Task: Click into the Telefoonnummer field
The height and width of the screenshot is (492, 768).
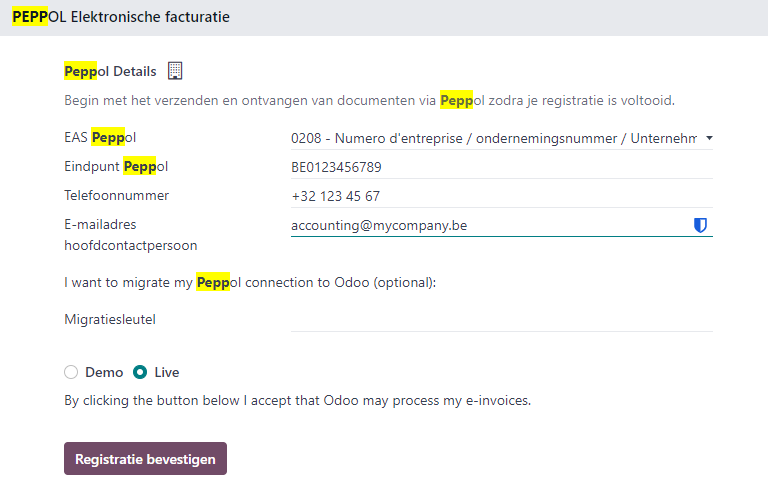Action: coord(502,196)
